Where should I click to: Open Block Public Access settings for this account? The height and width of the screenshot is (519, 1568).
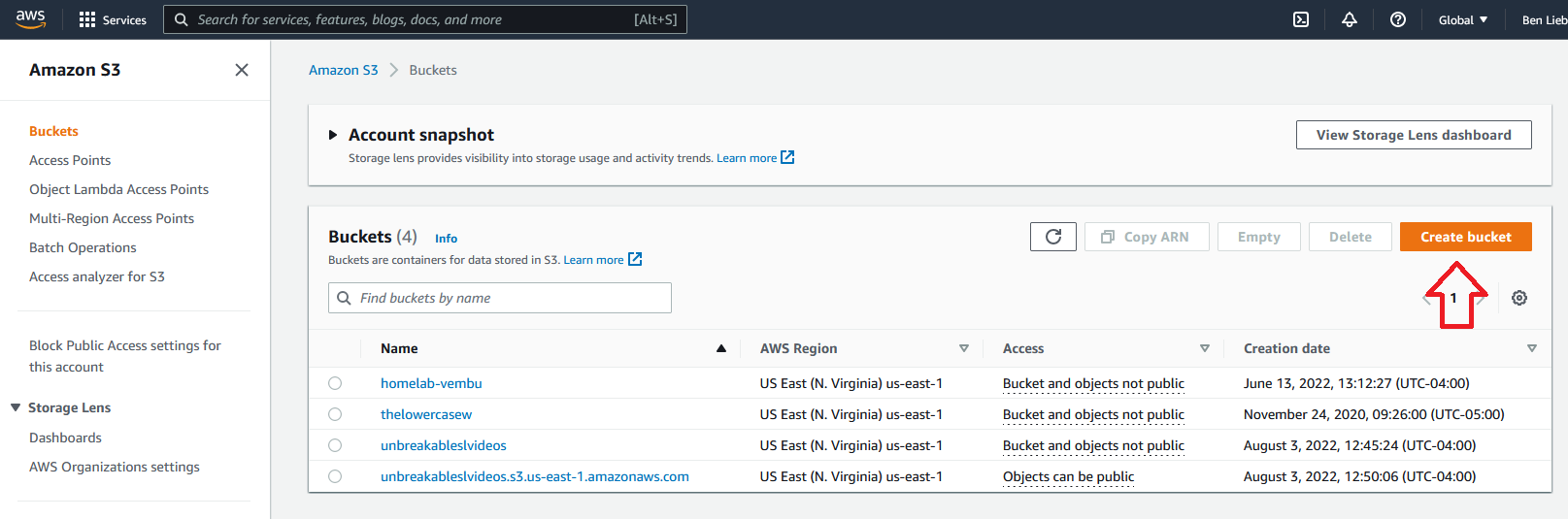click(125, 356)
